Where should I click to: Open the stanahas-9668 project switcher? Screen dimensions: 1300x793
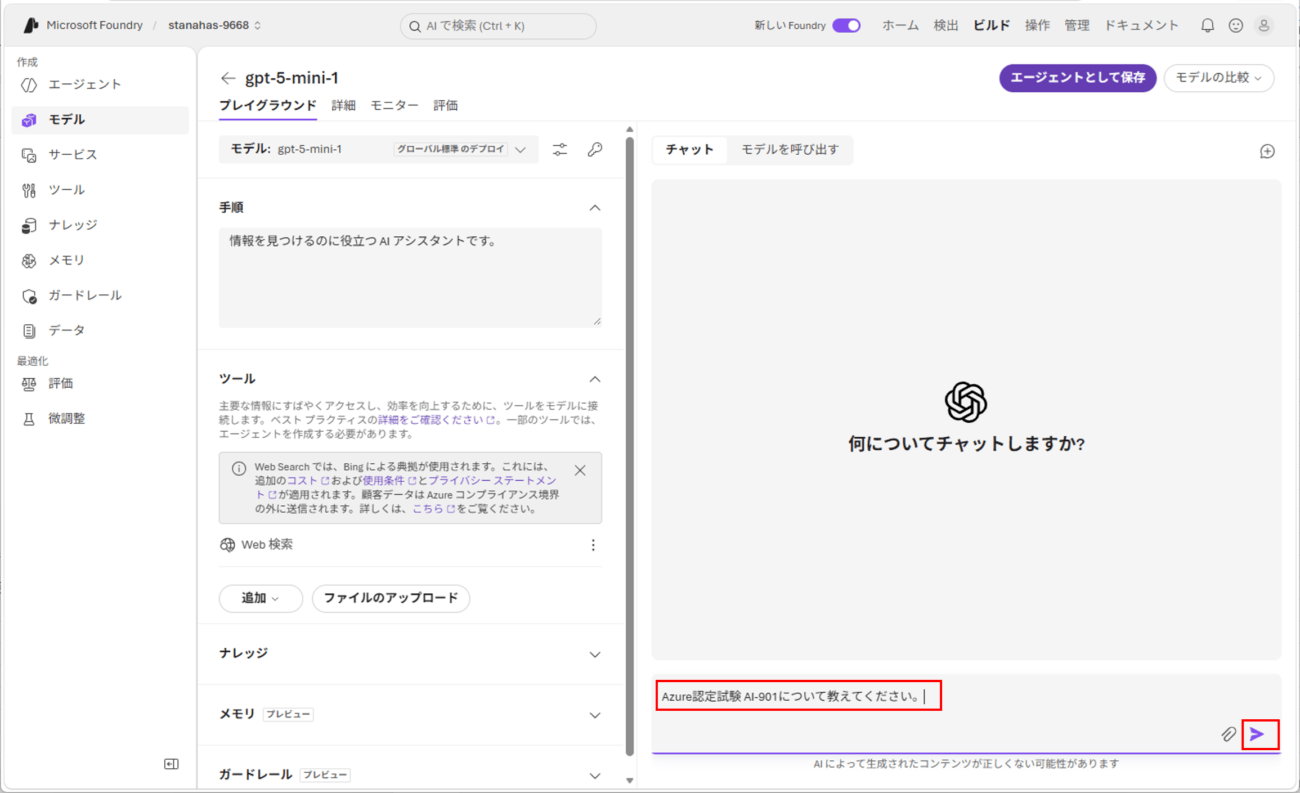tap(215, 26)
